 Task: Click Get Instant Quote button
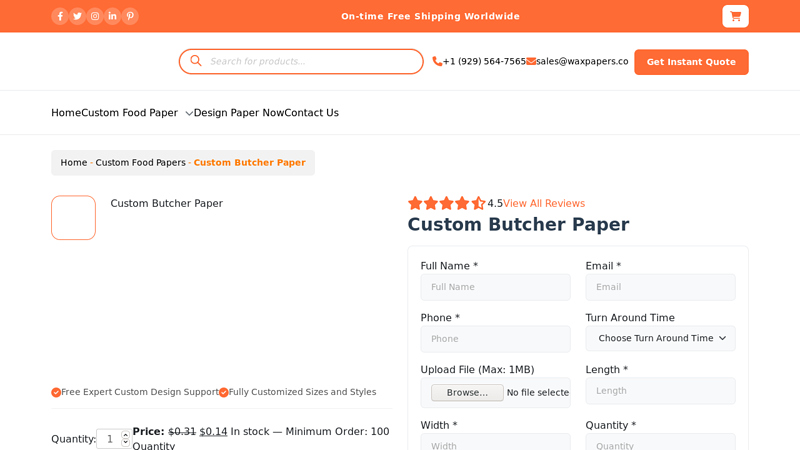coord(691,62)
